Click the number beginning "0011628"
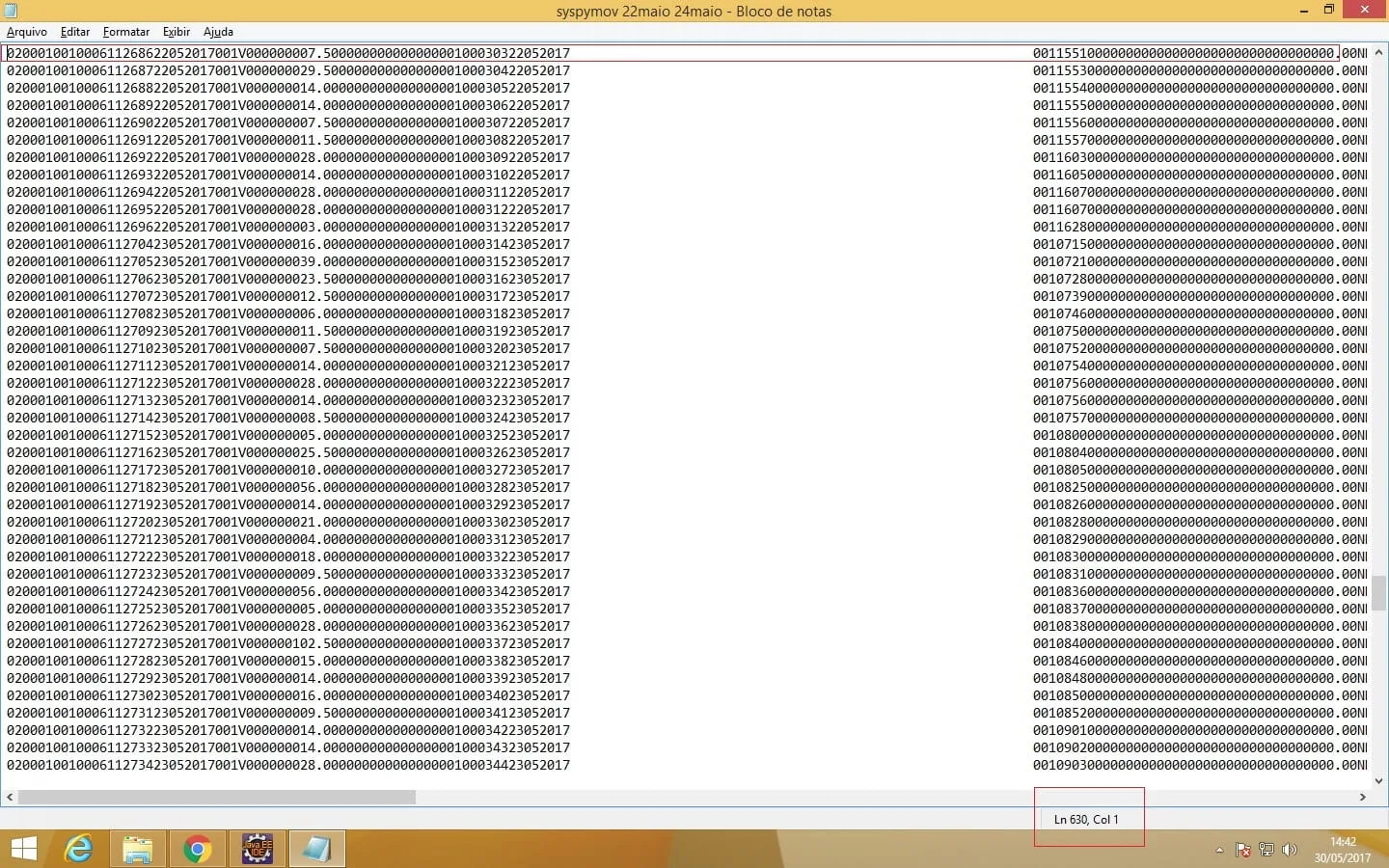The width and height of the screenshot is (1389, 868). point(1200,227)
